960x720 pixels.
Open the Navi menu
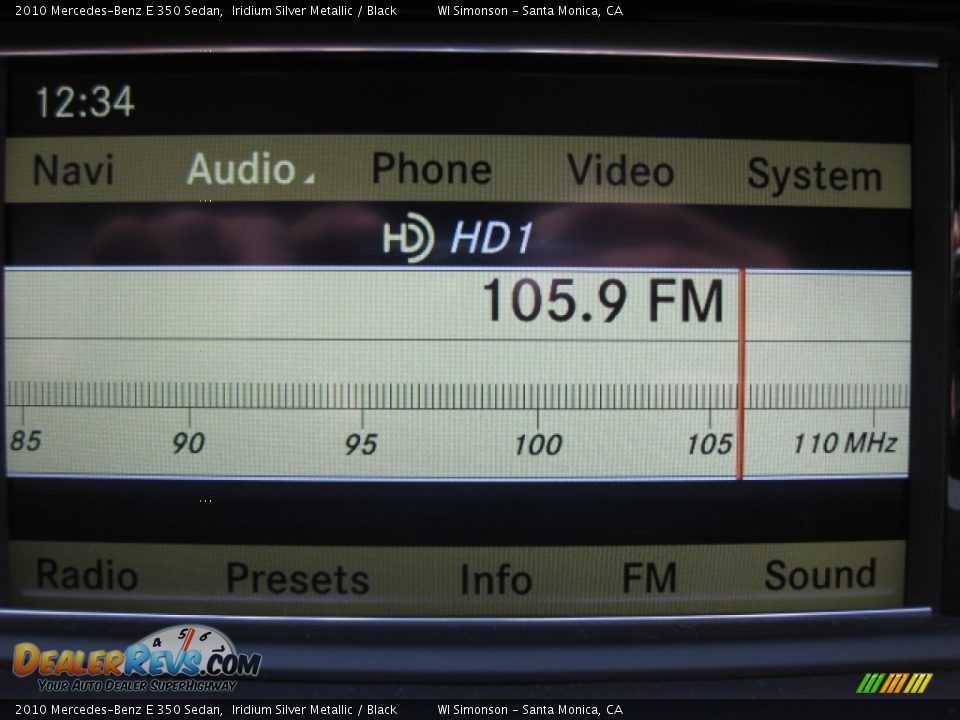[x=73, y=170]
